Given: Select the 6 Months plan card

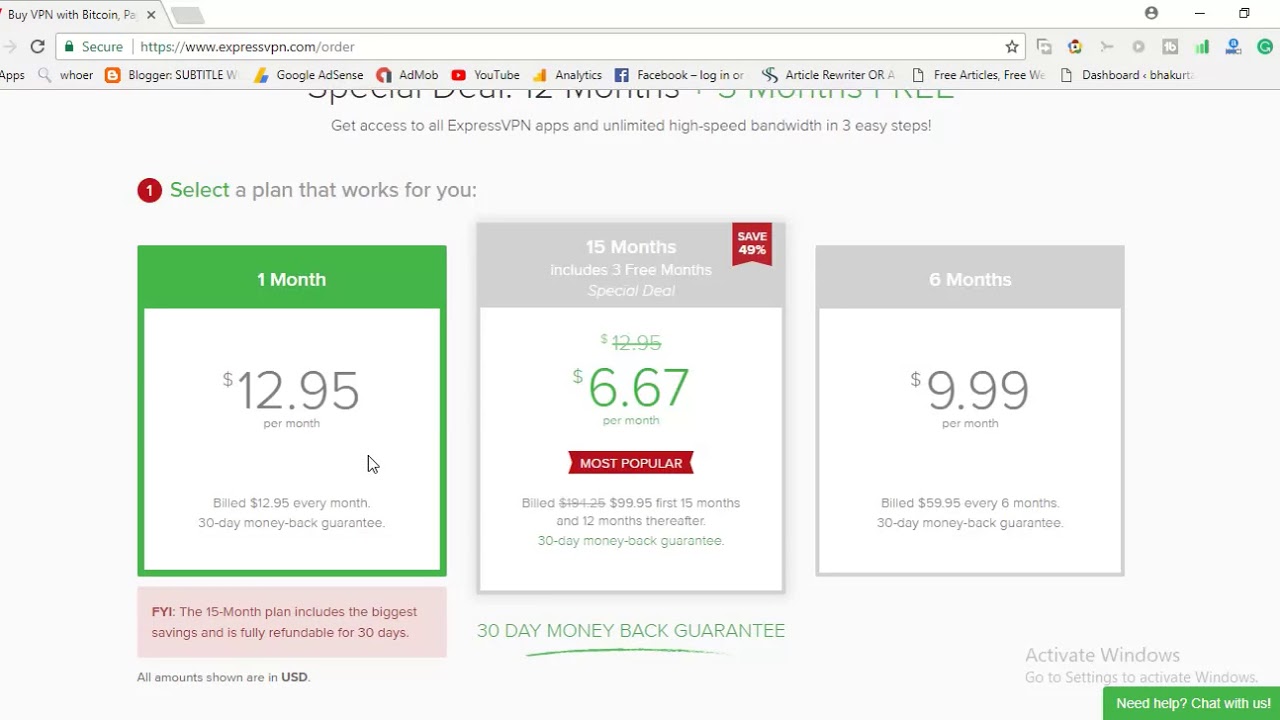Looking at the screenshot, I should click(x=970, y=411).
